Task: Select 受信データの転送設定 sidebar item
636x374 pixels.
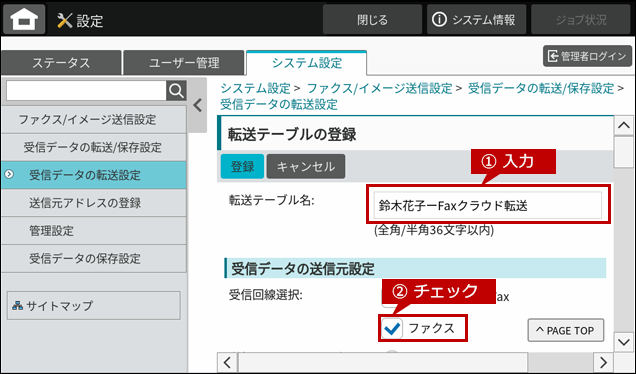Action: [x=94, y=175]
